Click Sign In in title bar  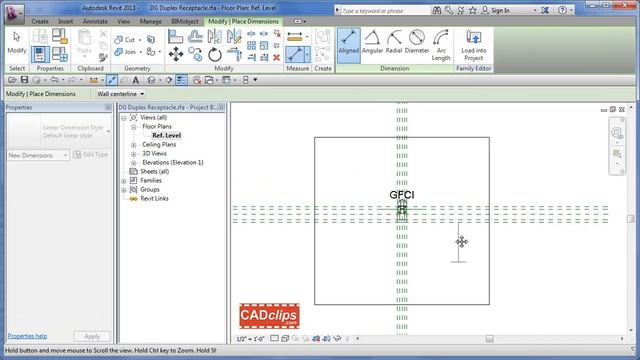500,11
